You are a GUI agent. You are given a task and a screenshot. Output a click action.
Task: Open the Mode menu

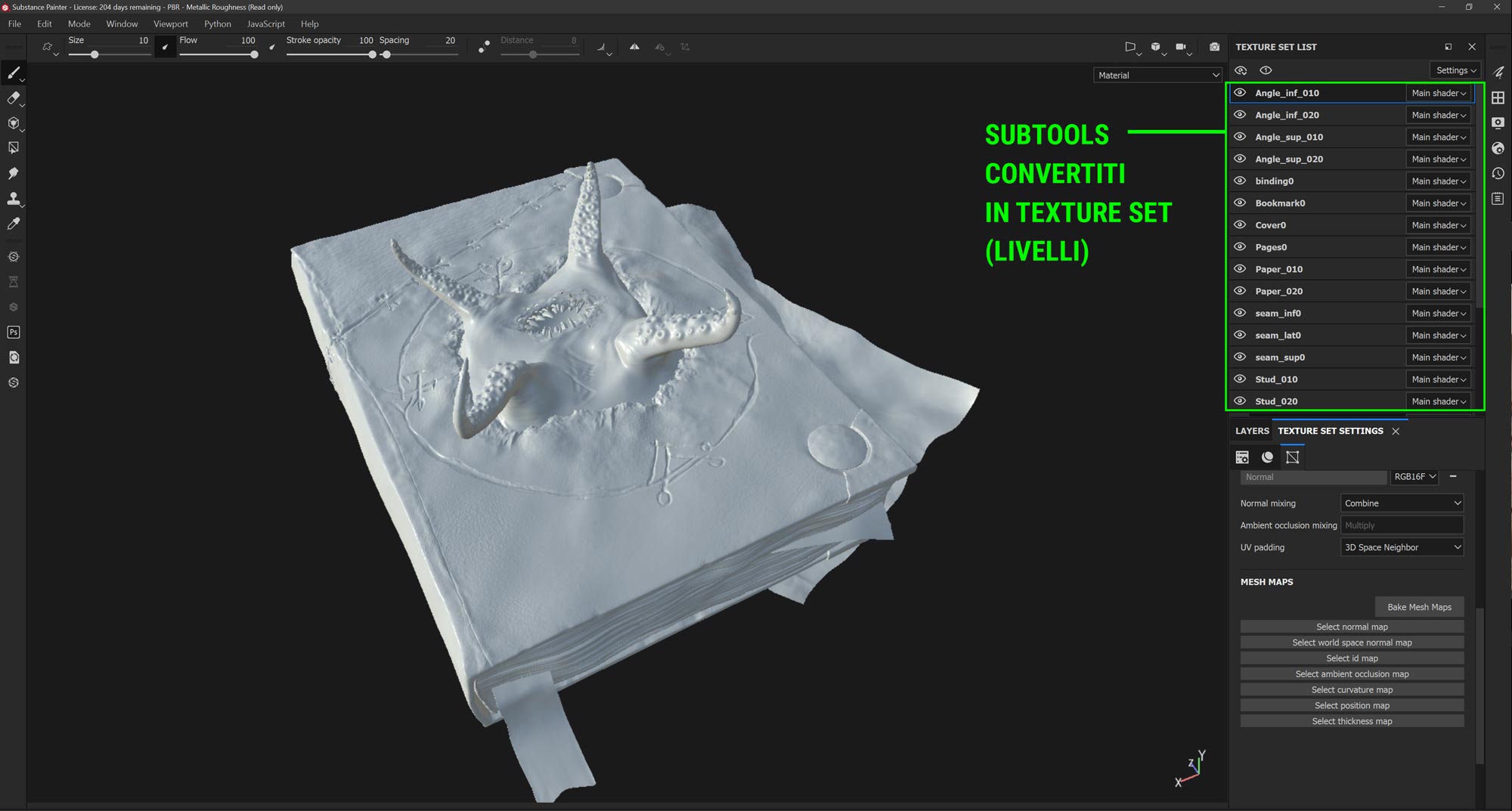[79, 23]
